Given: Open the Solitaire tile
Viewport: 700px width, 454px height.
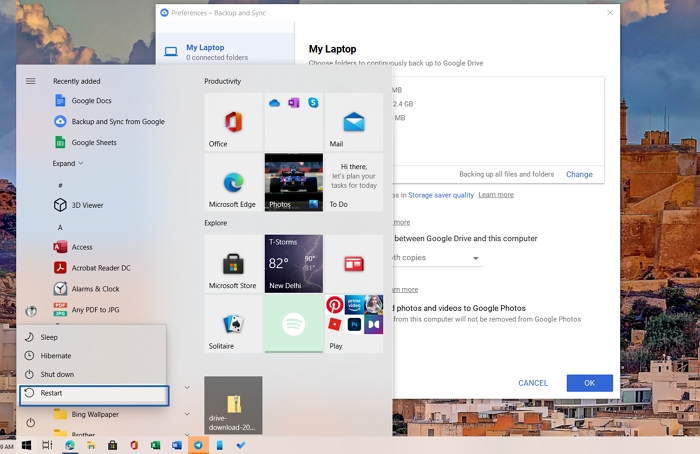Looking at the screenshot, I should tap(233, 324).
